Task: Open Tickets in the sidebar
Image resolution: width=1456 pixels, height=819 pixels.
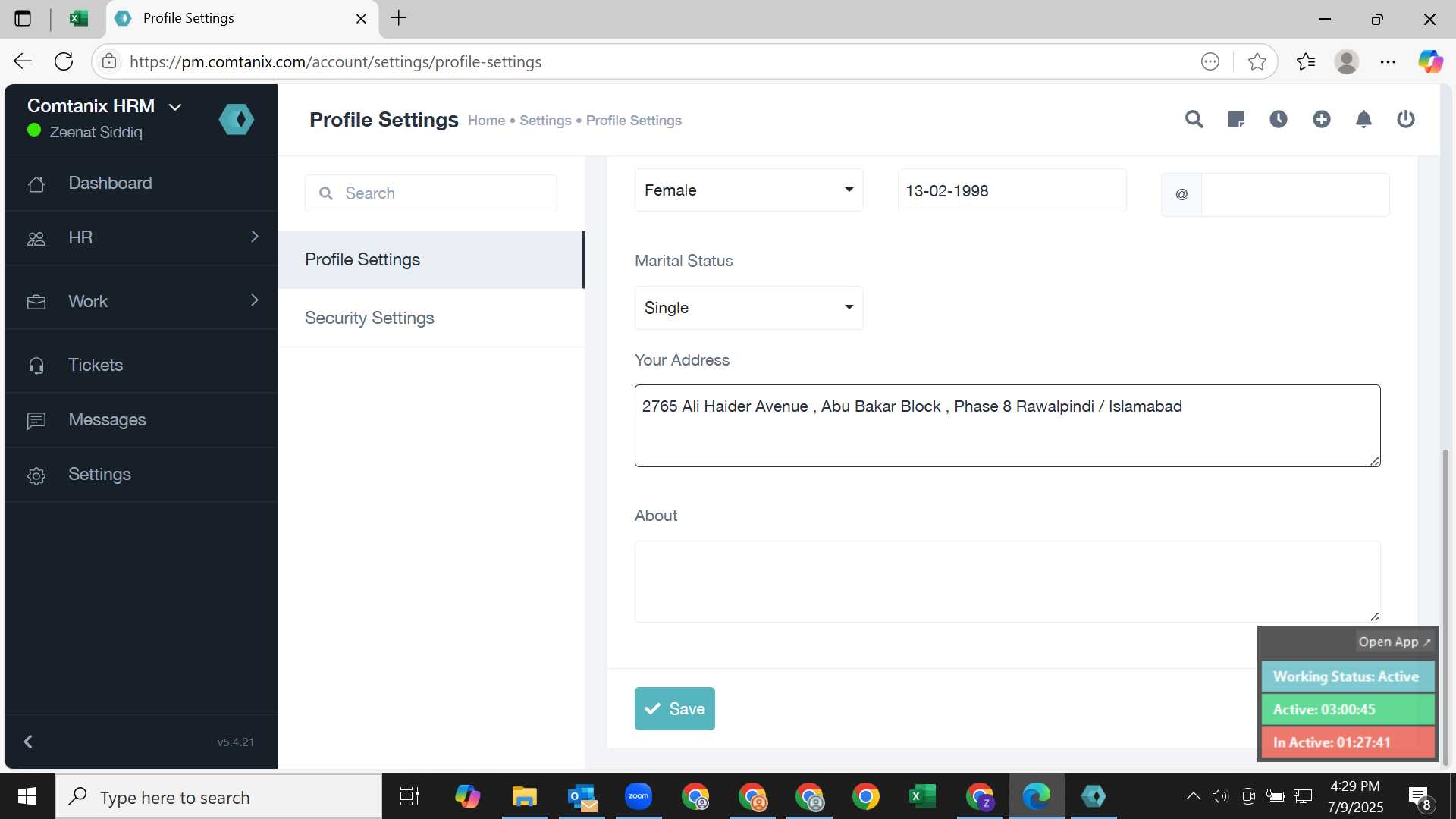Action: [x=141, y=365]
